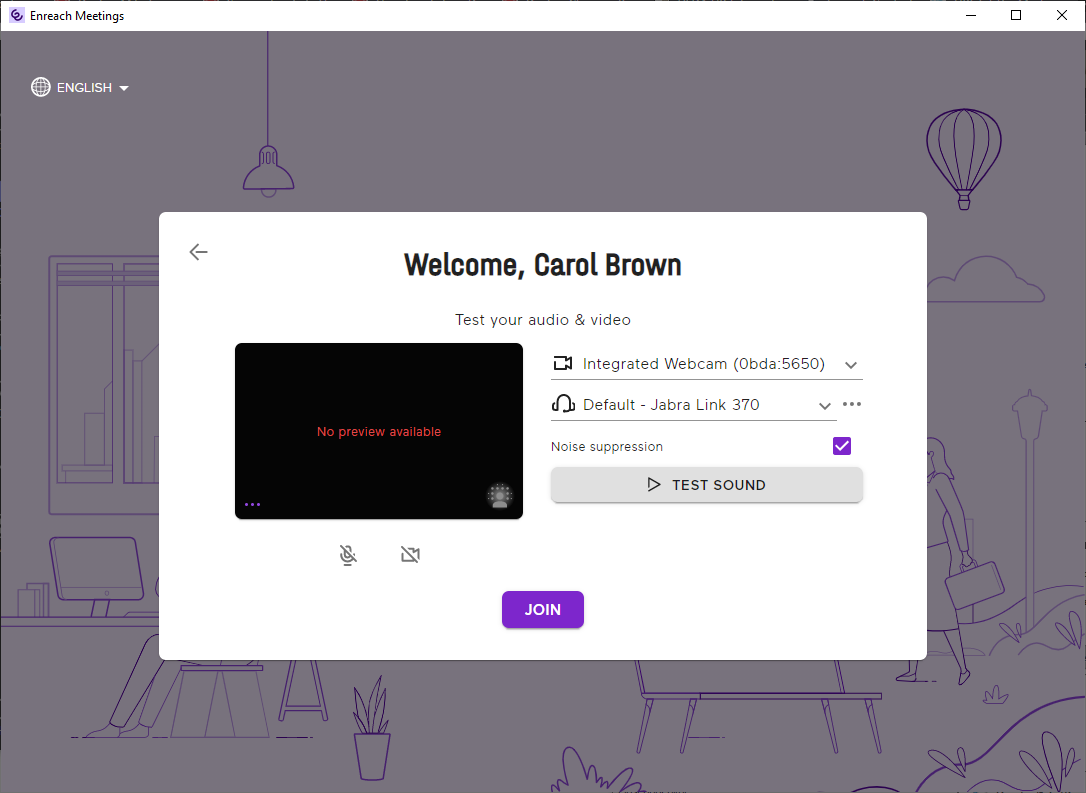This screenshot has width=1086, height=793.
Task: Expand the Jabra Link 370 audio dropdown arrow
Action: [825, 406]
